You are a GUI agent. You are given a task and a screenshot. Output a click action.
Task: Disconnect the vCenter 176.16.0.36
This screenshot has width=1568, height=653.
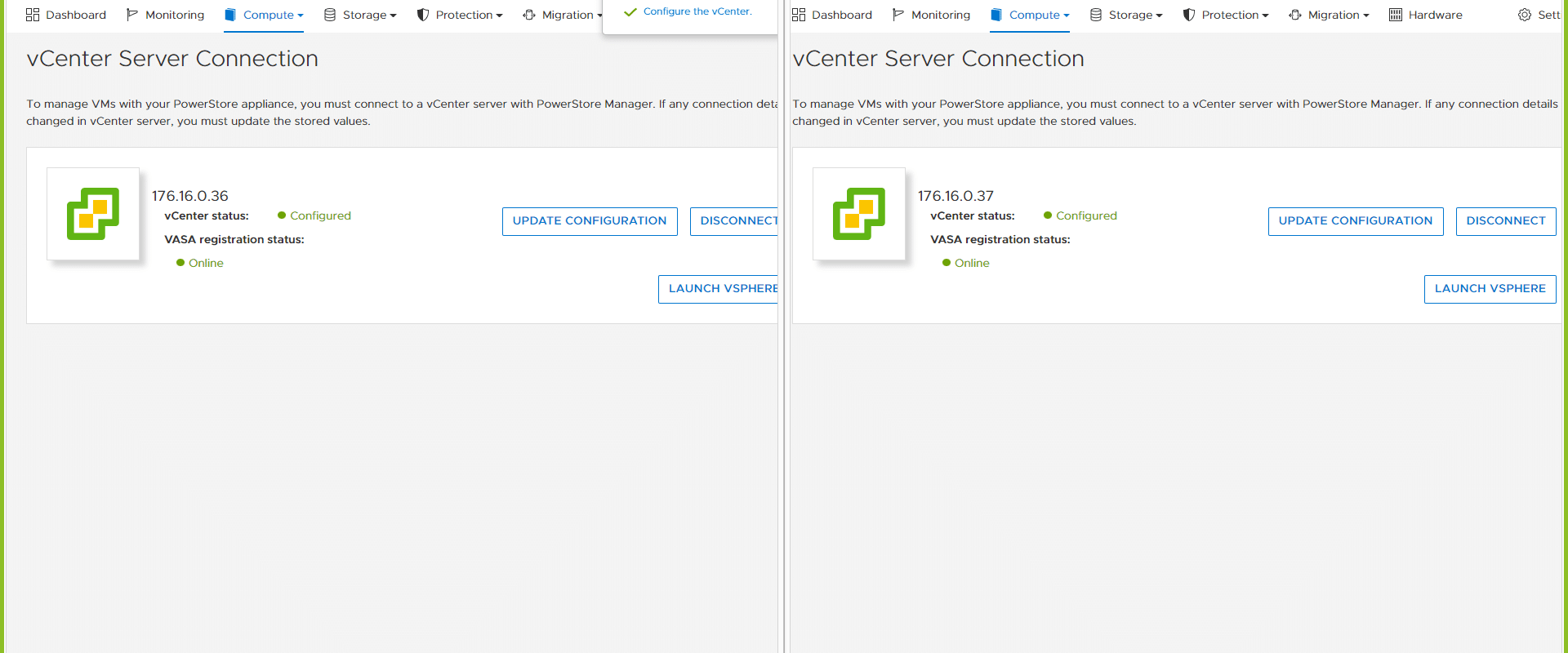pyautogui.click(x=734, y=221)
